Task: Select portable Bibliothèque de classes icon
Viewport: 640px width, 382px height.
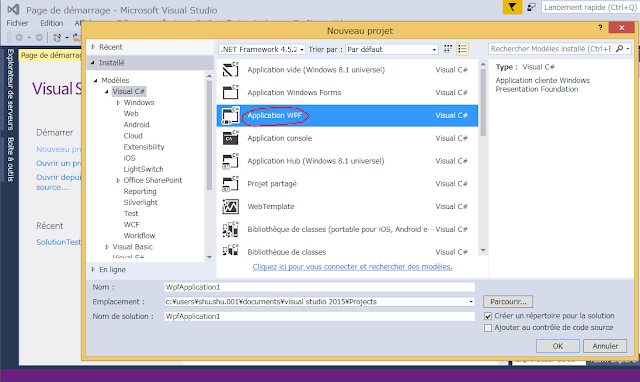Action: [x=231, y=229]
